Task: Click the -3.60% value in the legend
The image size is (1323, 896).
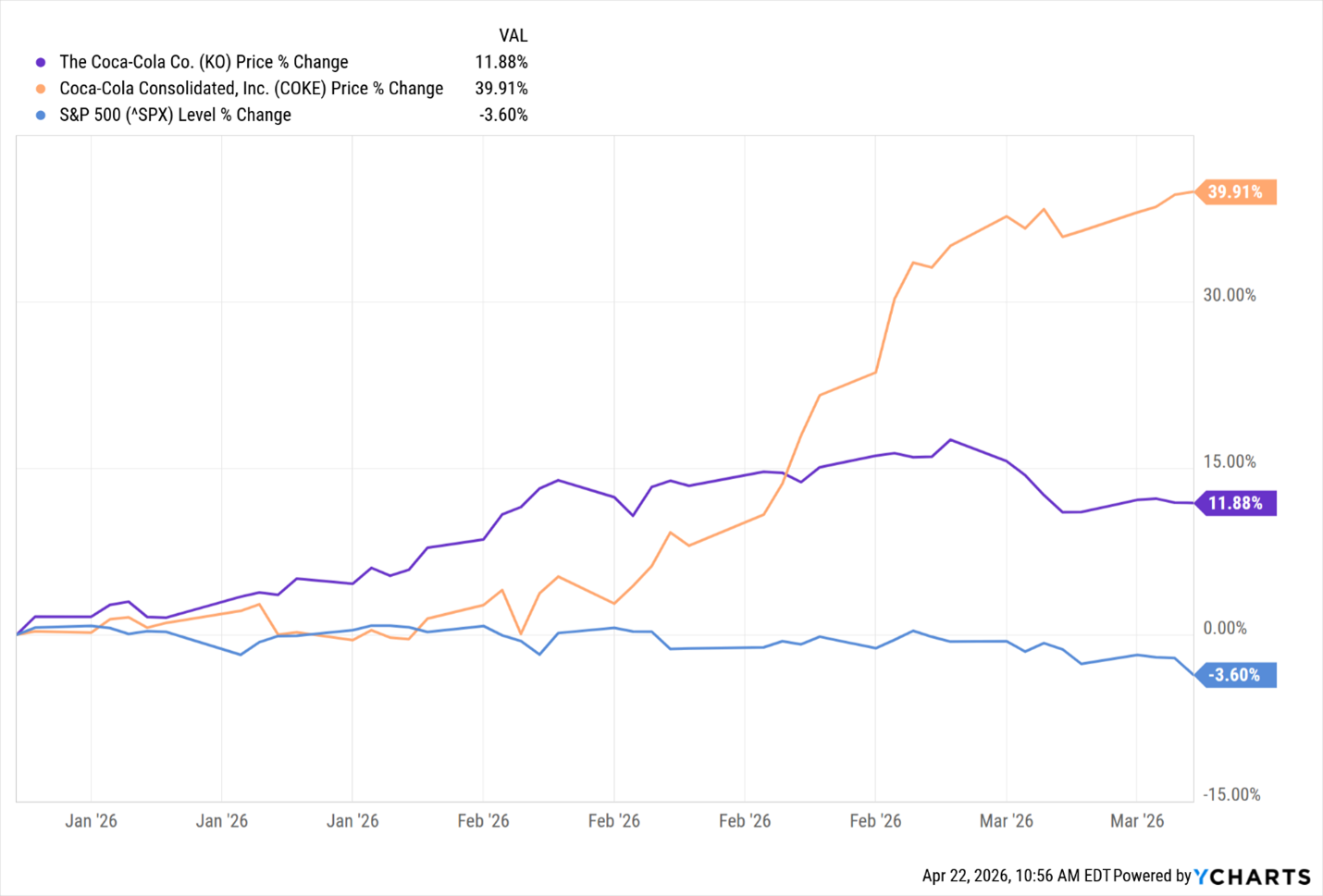Action: click(x=503, y=116)
